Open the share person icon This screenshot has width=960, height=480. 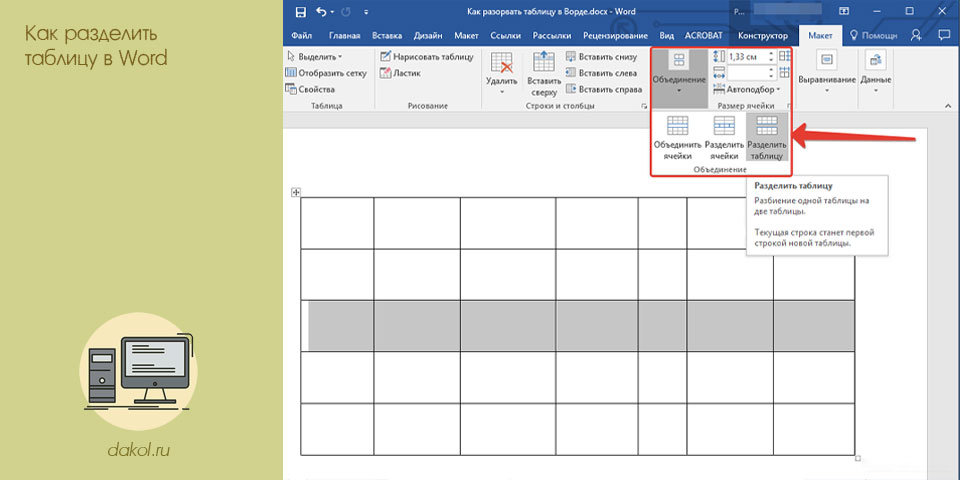915,36
